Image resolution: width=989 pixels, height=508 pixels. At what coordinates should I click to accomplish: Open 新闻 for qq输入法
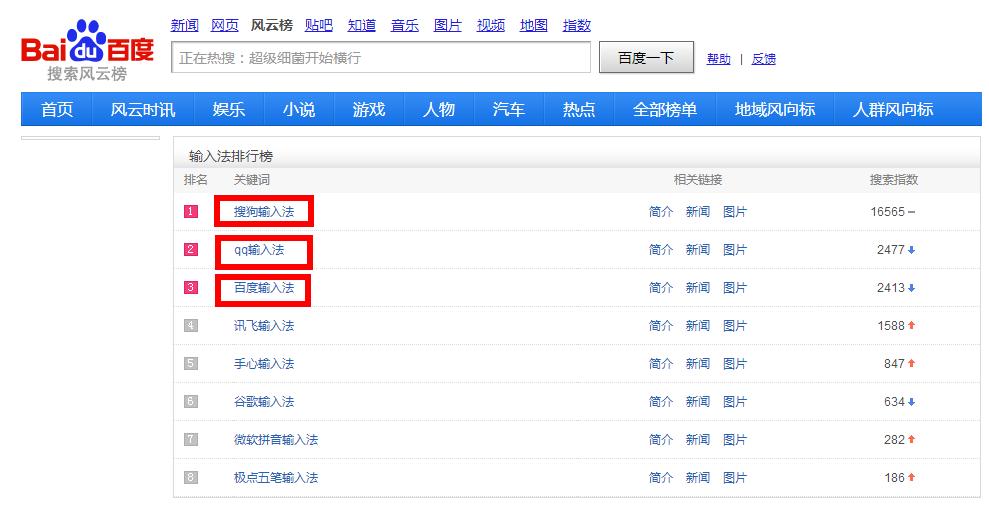tap(698, 250)
